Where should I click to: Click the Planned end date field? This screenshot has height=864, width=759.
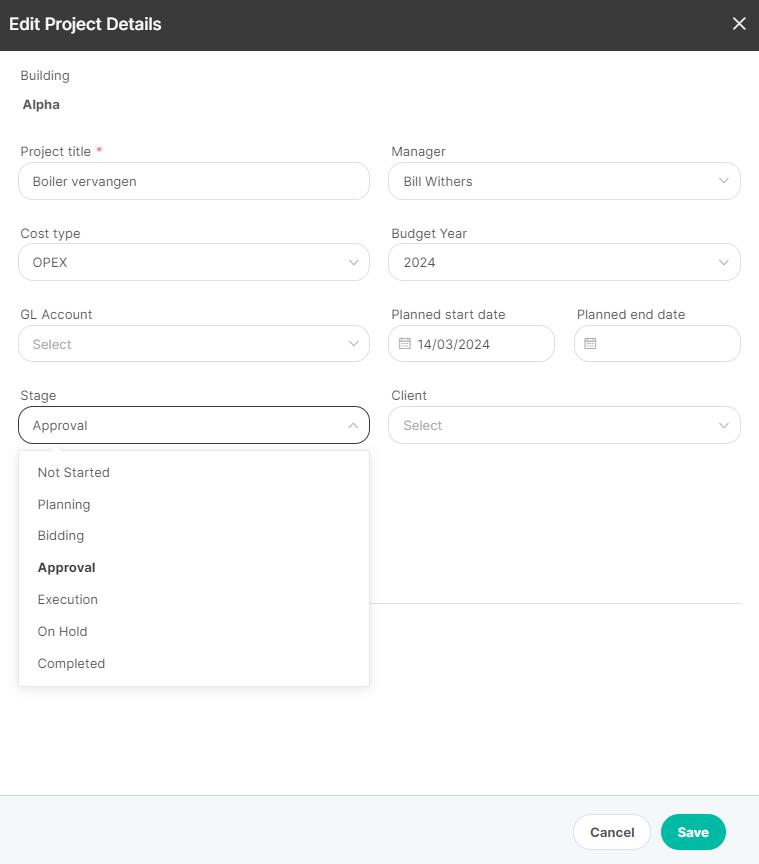pyautogui.click(x=657, y=344)
